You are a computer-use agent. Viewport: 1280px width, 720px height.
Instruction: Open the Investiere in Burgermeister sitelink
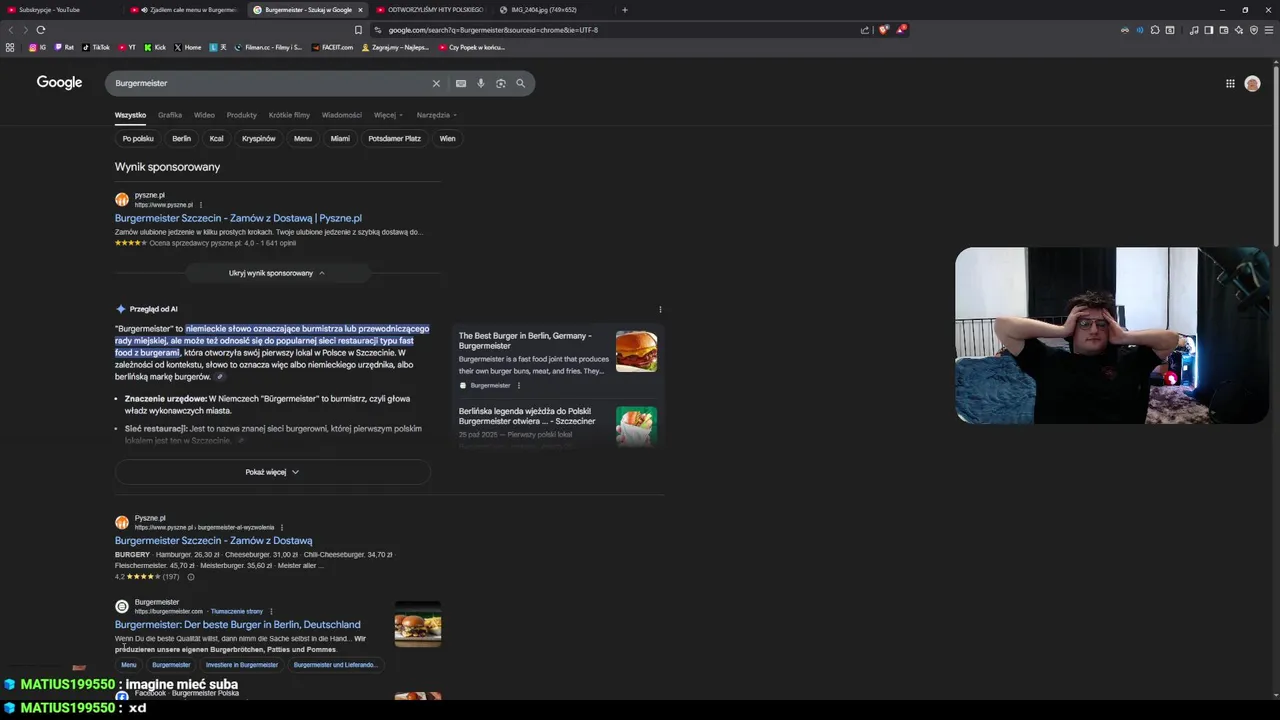pyautogui.click(x=242, y=665)
